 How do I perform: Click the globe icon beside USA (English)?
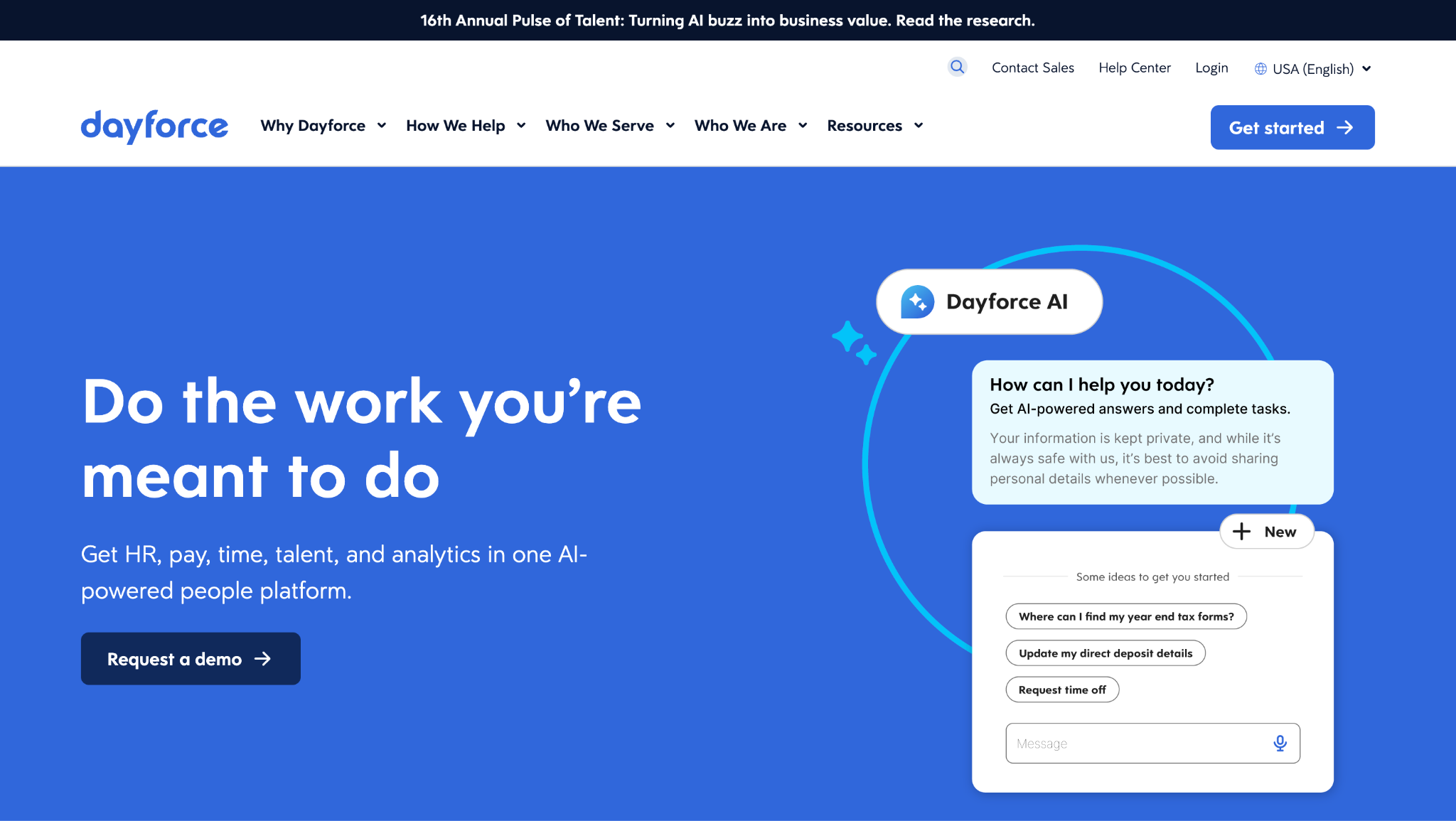[x=1260, y=69]
